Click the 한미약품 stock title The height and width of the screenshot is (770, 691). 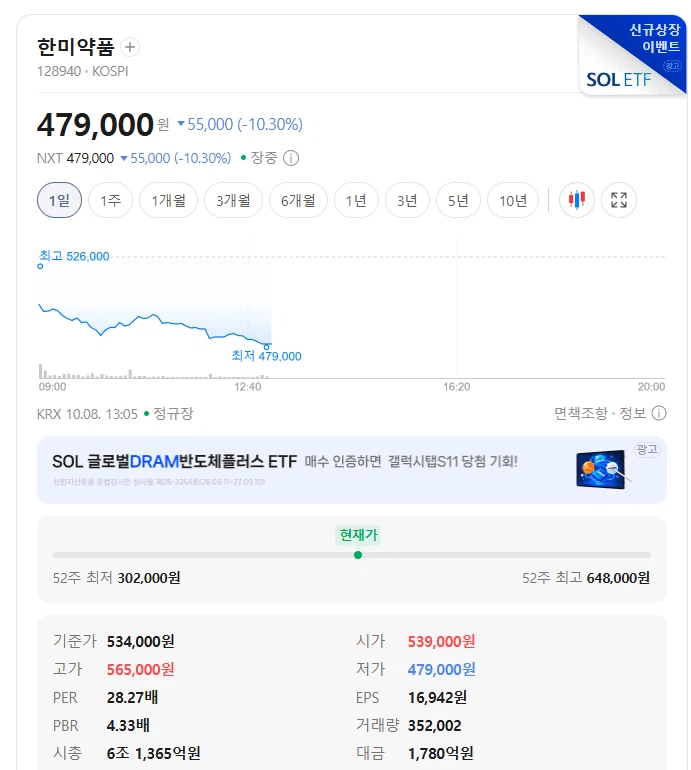pos(76,47)
